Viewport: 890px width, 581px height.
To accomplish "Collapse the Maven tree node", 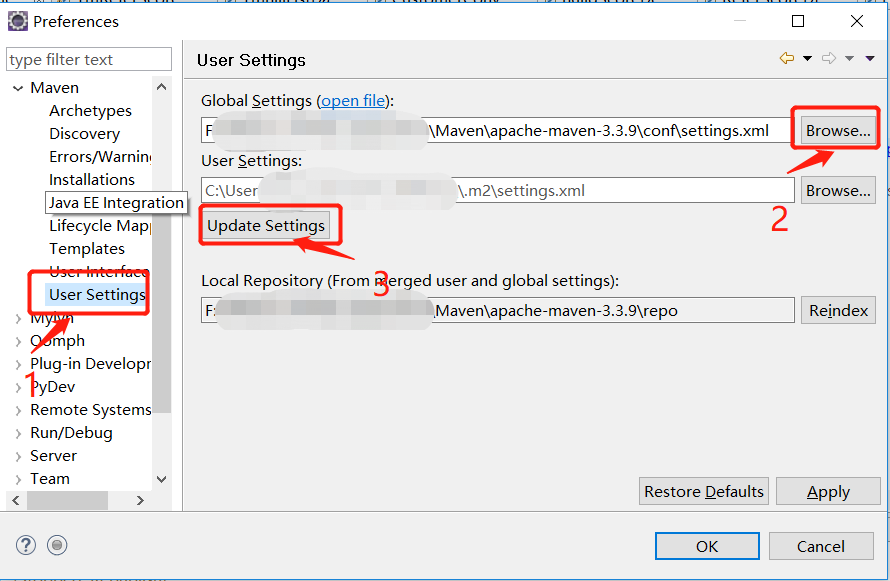I will 18,89.
